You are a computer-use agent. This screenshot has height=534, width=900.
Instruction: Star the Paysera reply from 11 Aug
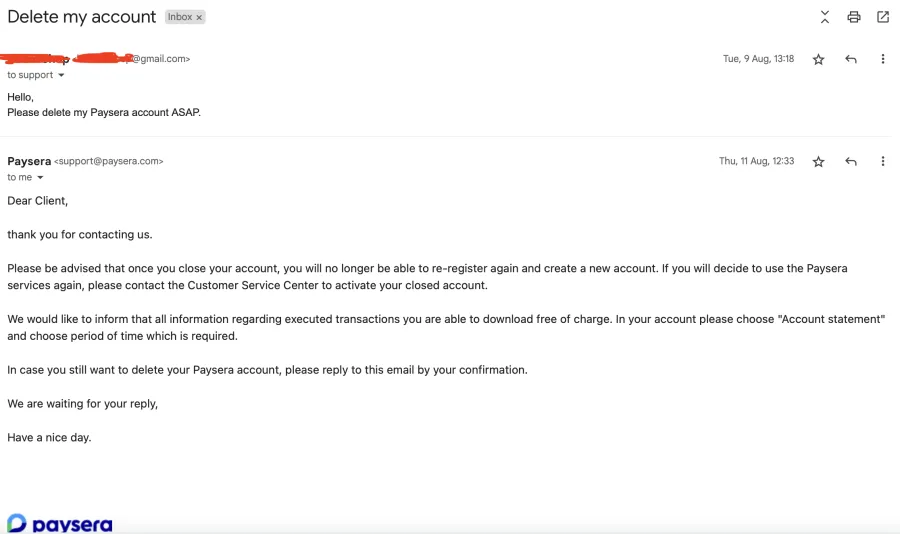pyautogui.click(x=818, y=162)
